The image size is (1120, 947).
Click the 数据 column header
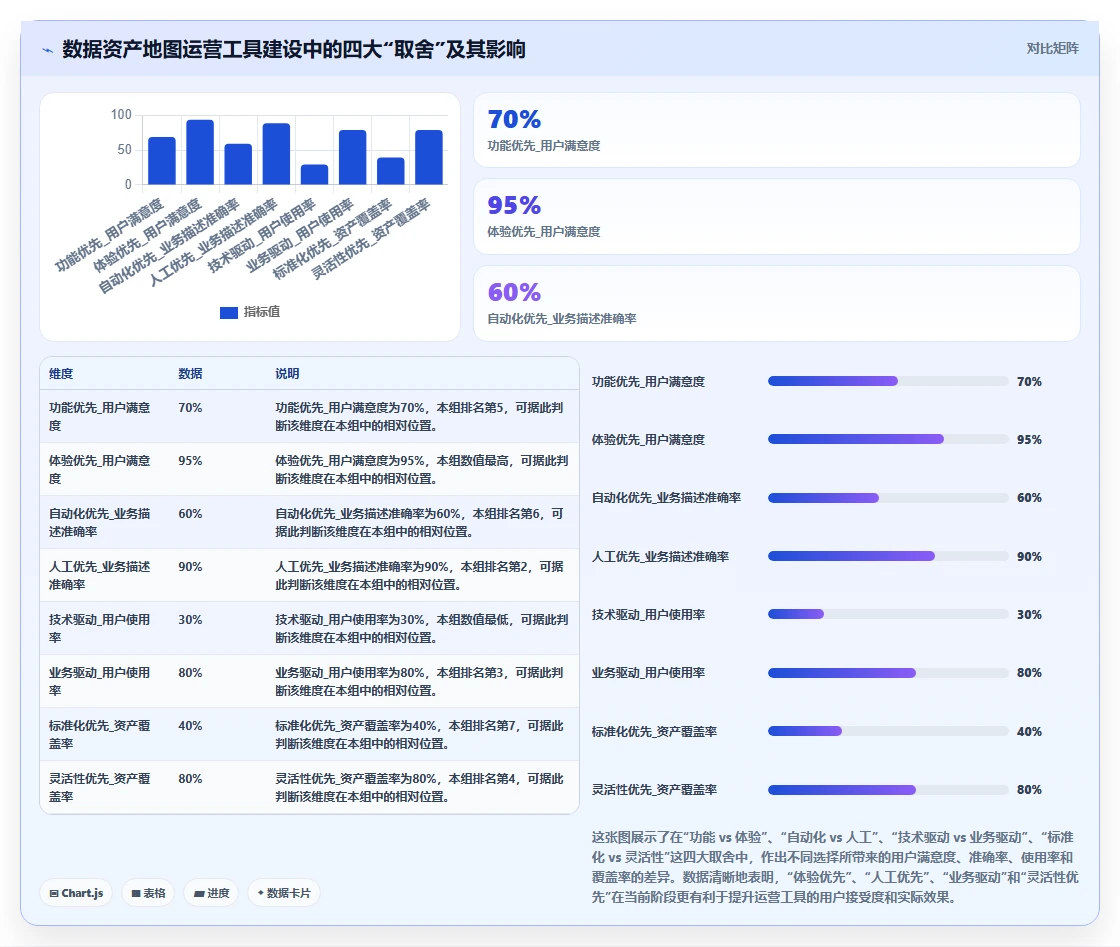[190, 374]
